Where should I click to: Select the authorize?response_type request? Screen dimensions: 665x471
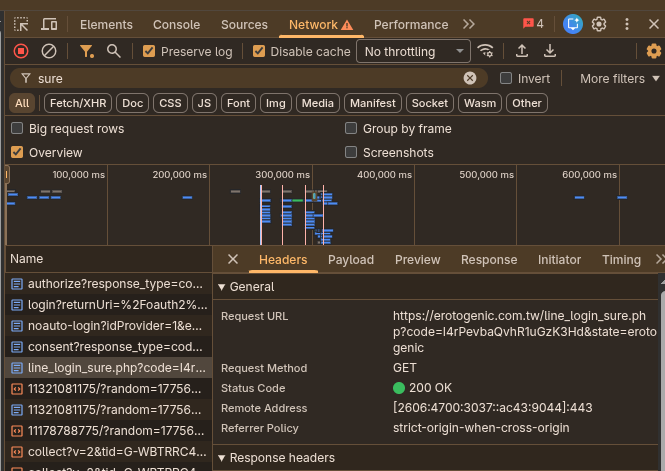[109, 284]
